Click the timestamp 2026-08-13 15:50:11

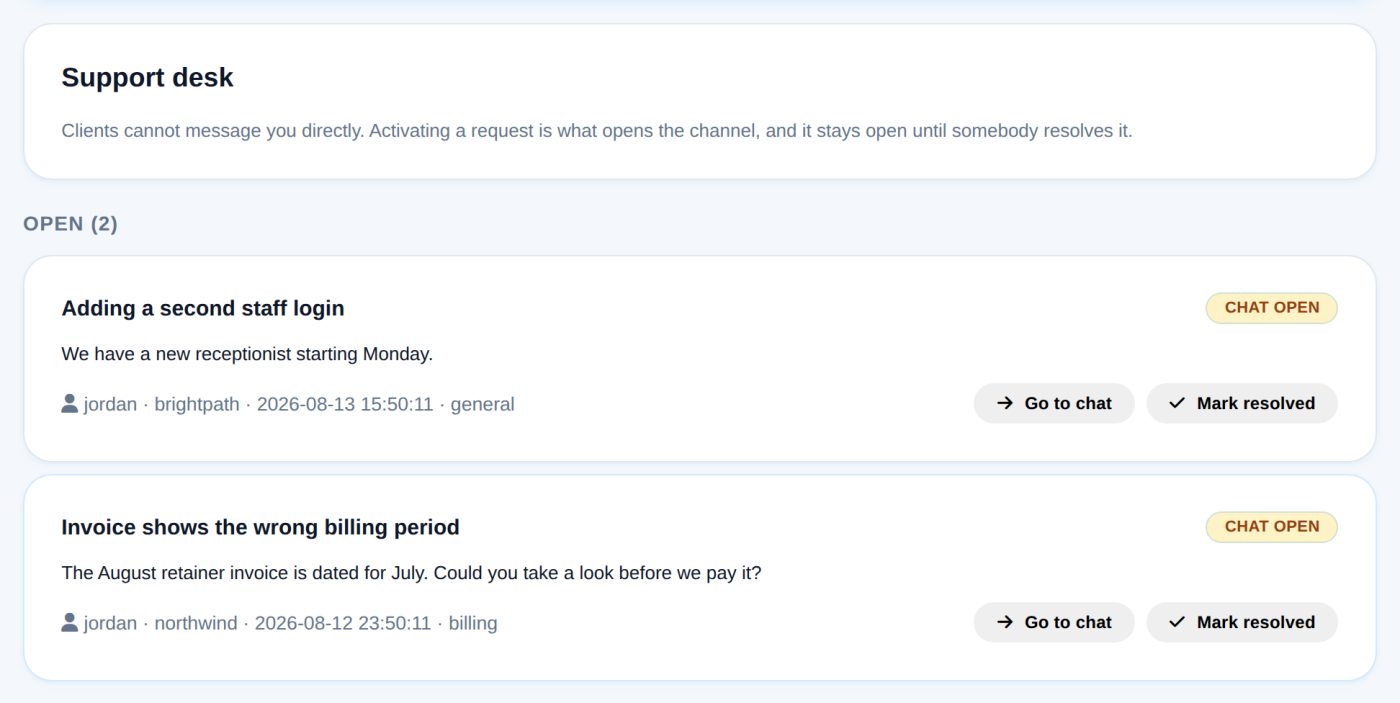[x=345, y=404]
